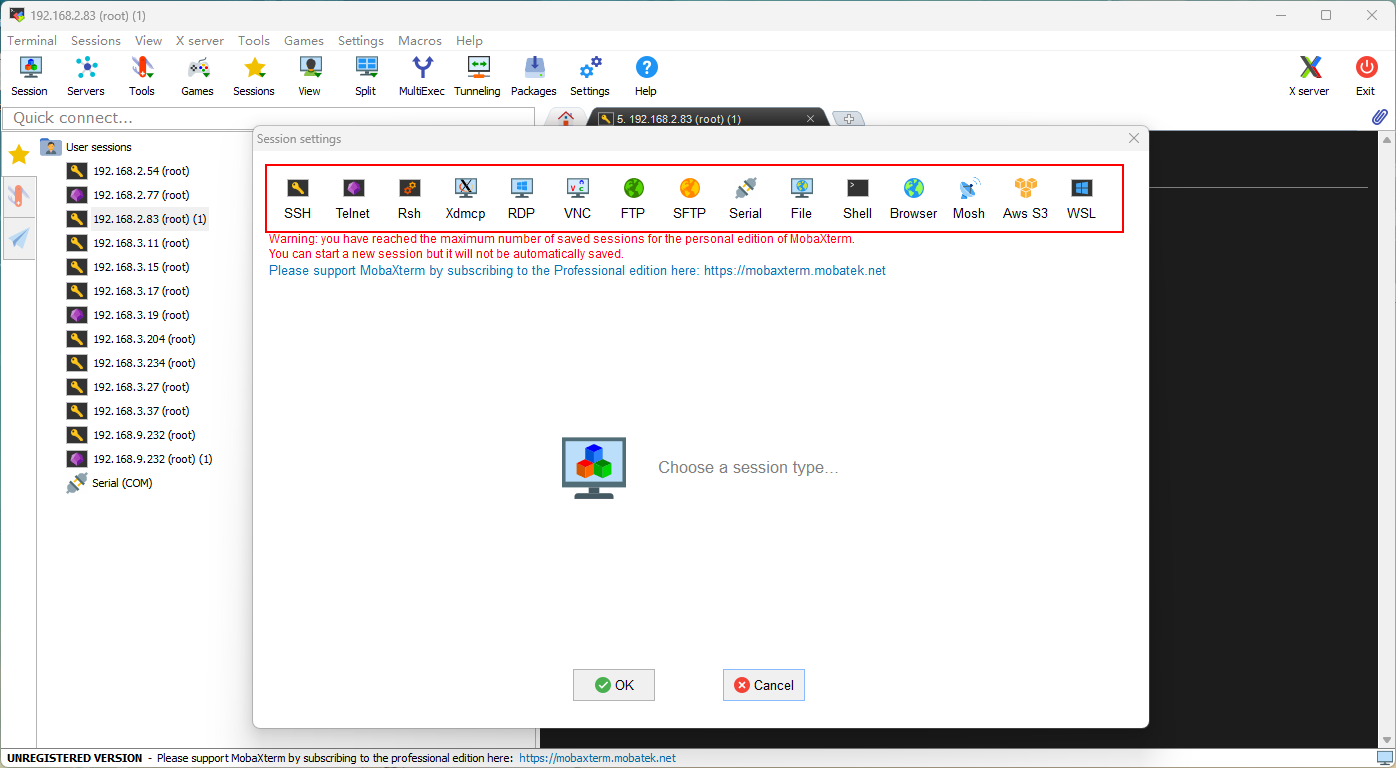This screenshot has height=768, width=1396.
Task: Choose Serial session type
Action: click(745, 198)
